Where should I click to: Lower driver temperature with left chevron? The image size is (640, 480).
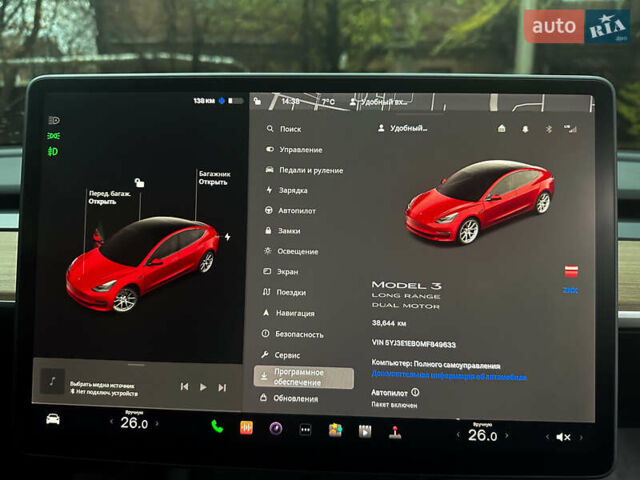[x=111, y=422]
